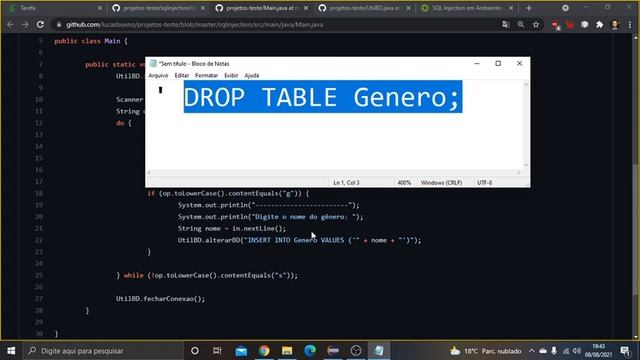Click the Windows (CRLF) status entry
Screen dimensions: 640x360
(441, 183)
